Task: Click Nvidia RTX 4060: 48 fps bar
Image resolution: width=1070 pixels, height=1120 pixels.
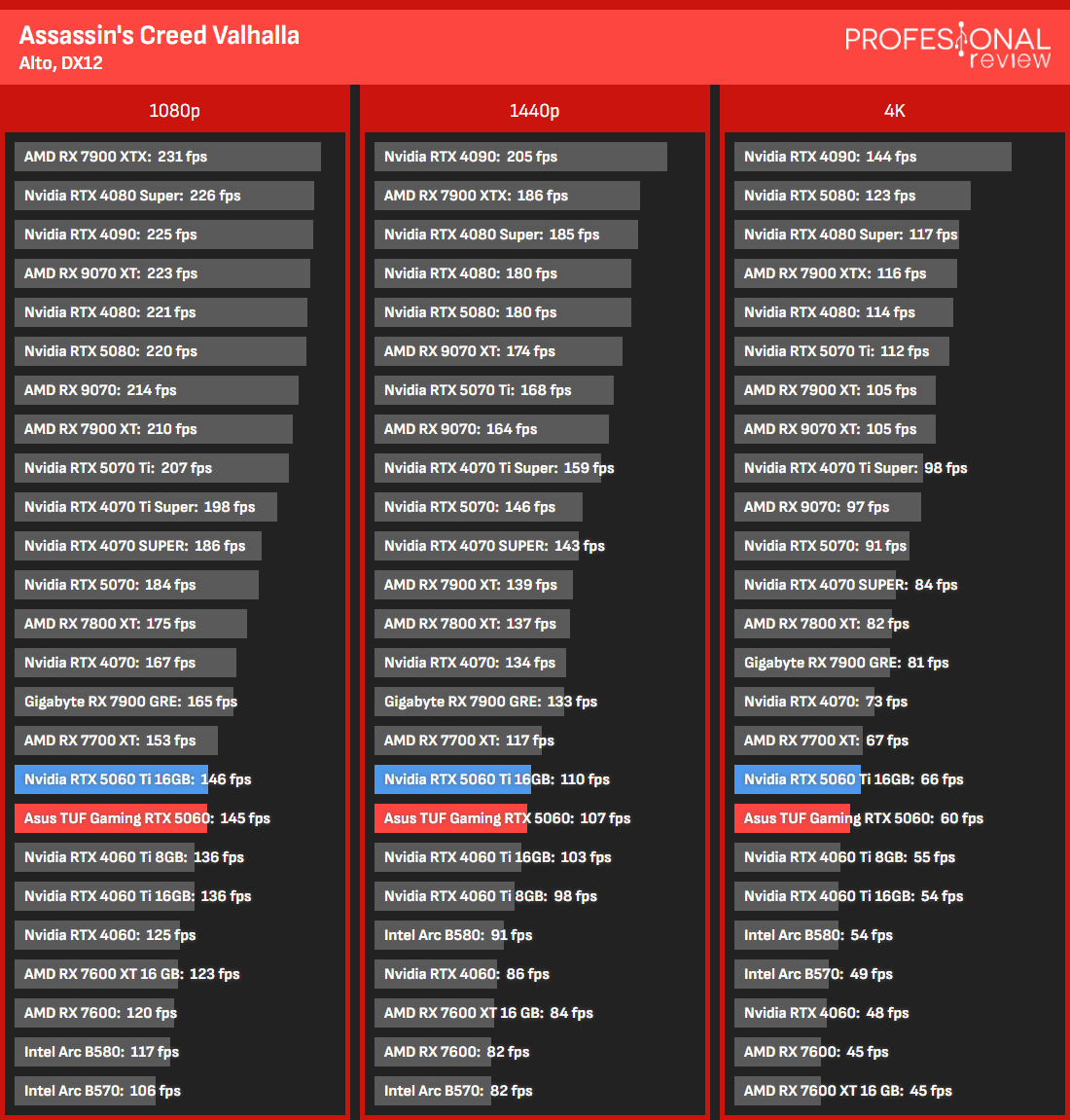Action: click(x=780, y=1013)
